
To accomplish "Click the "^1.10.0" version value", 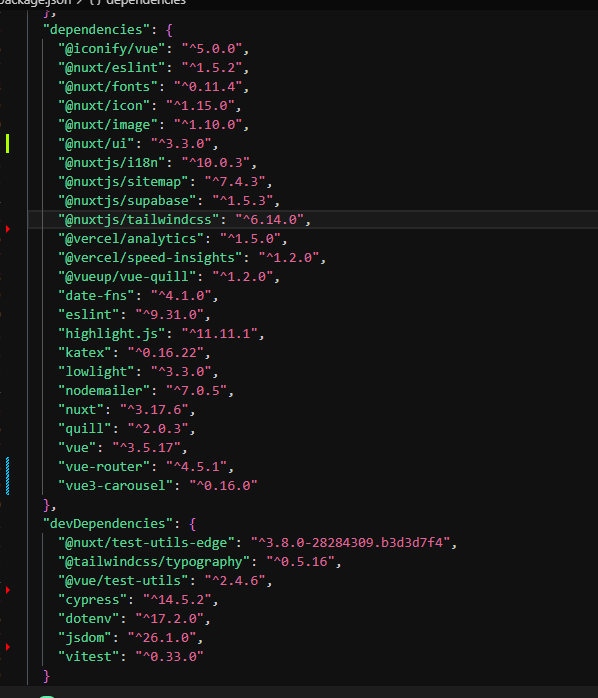I will click(x=208, y=125).
